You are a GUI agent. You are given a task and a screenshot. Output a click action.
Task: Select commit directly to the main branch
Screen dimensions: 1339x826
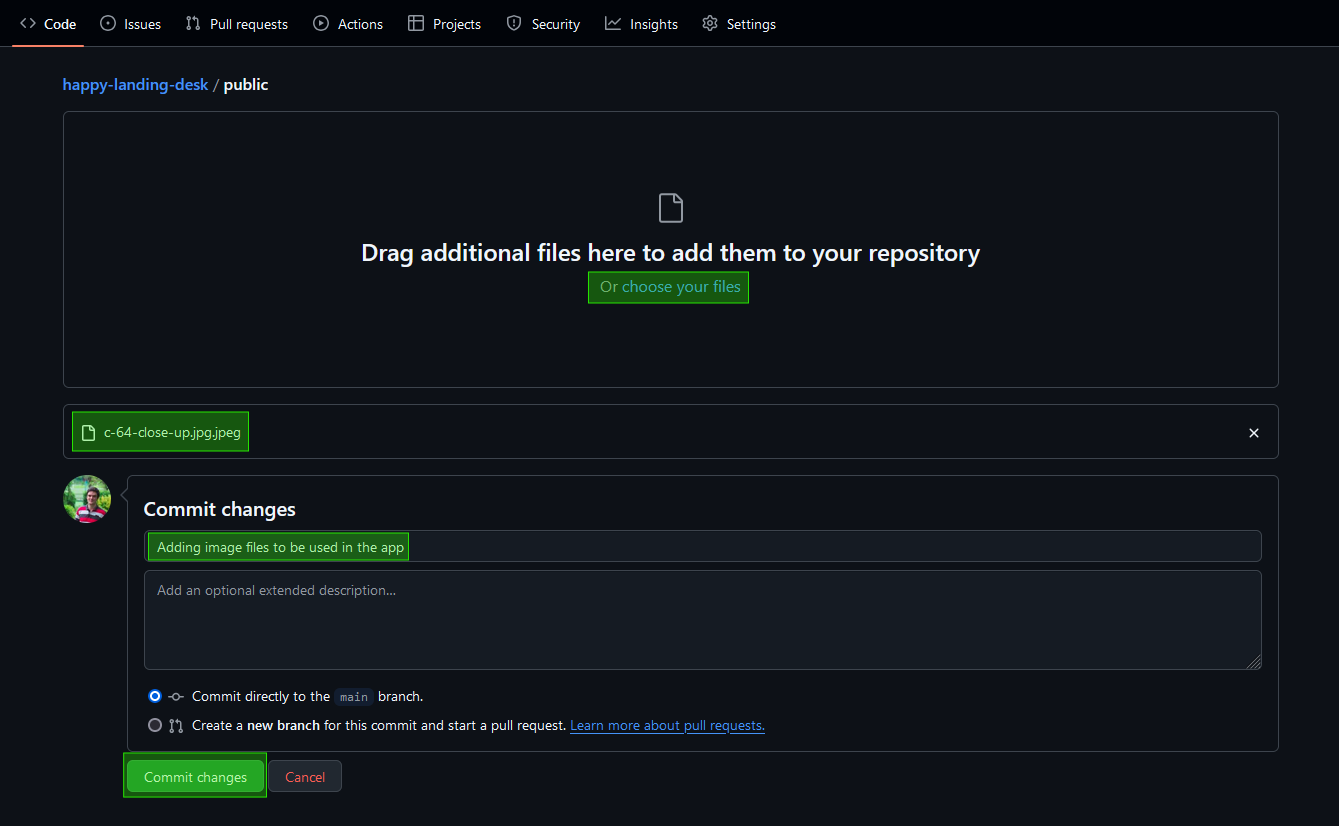155,696
